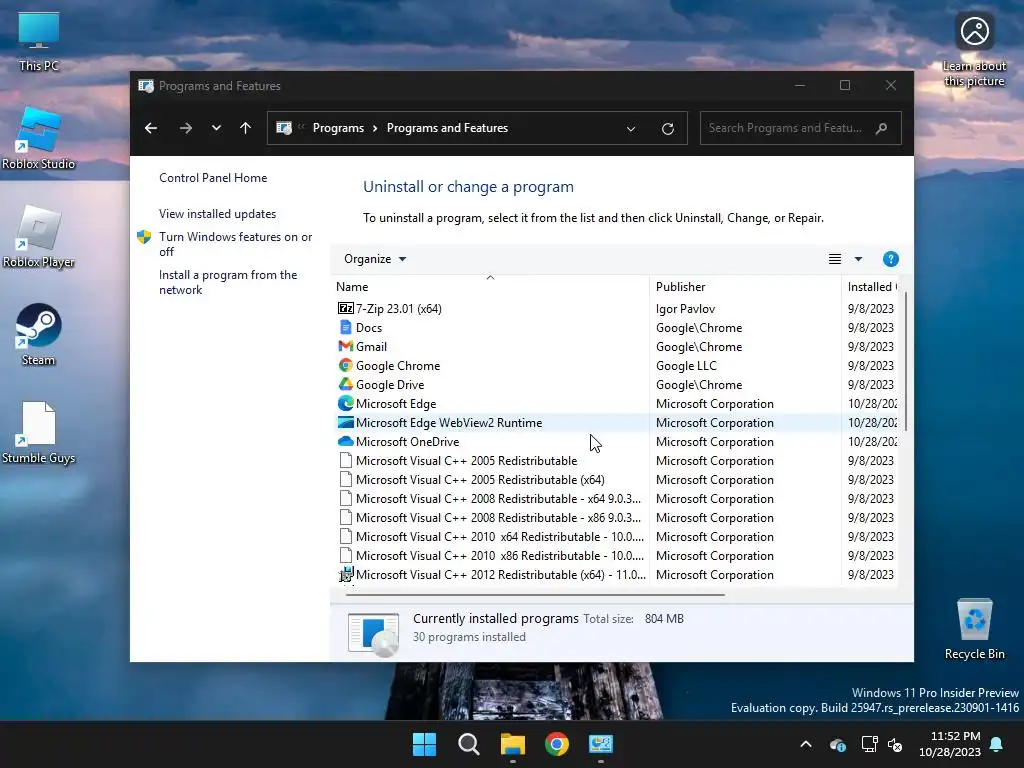Select the Google Drive entry icon
The height and width of the screenshot is (768, 1024).
click(x=345, y=384)
